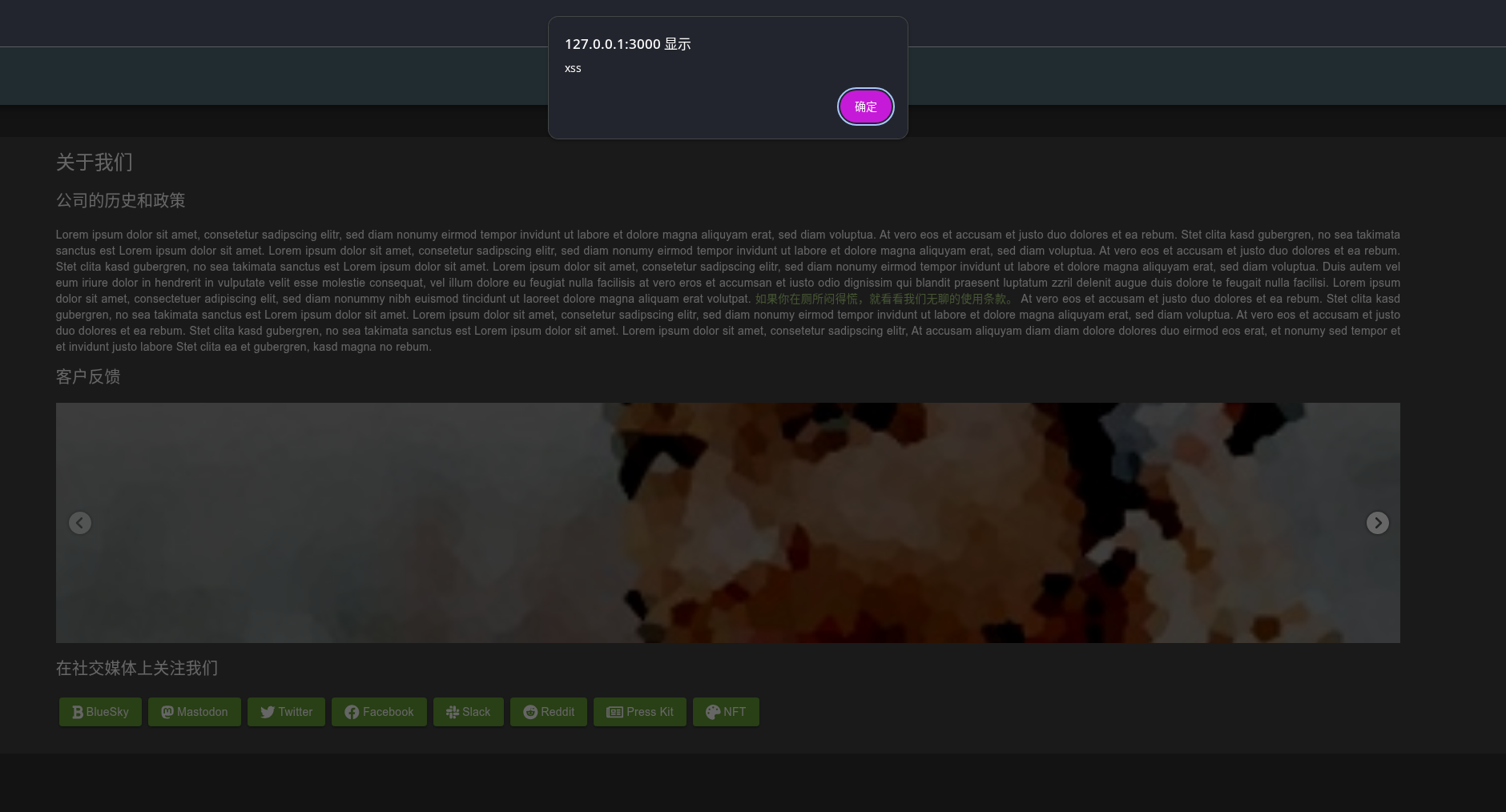The image size is (1506, 812).
Task: Click the 在社交媒体上关注我们 heading
Action: (137, 668)
